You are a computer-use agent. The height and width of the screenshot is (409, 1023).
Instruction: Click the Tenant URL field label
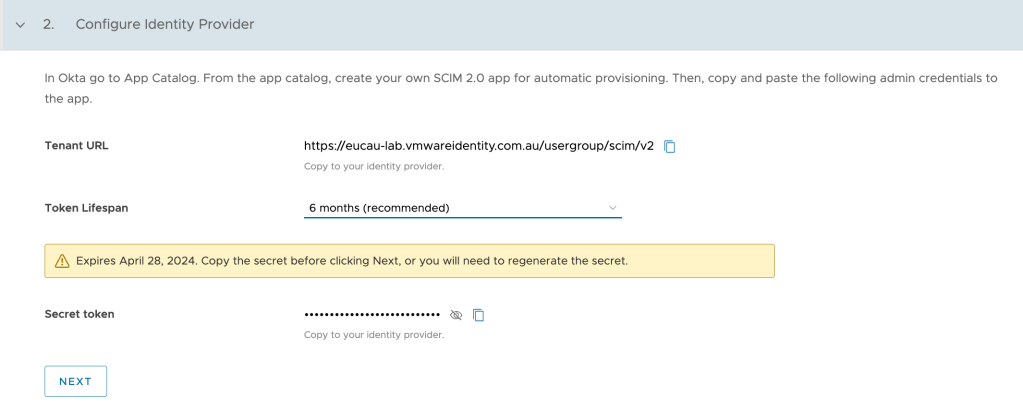[76, 146]
